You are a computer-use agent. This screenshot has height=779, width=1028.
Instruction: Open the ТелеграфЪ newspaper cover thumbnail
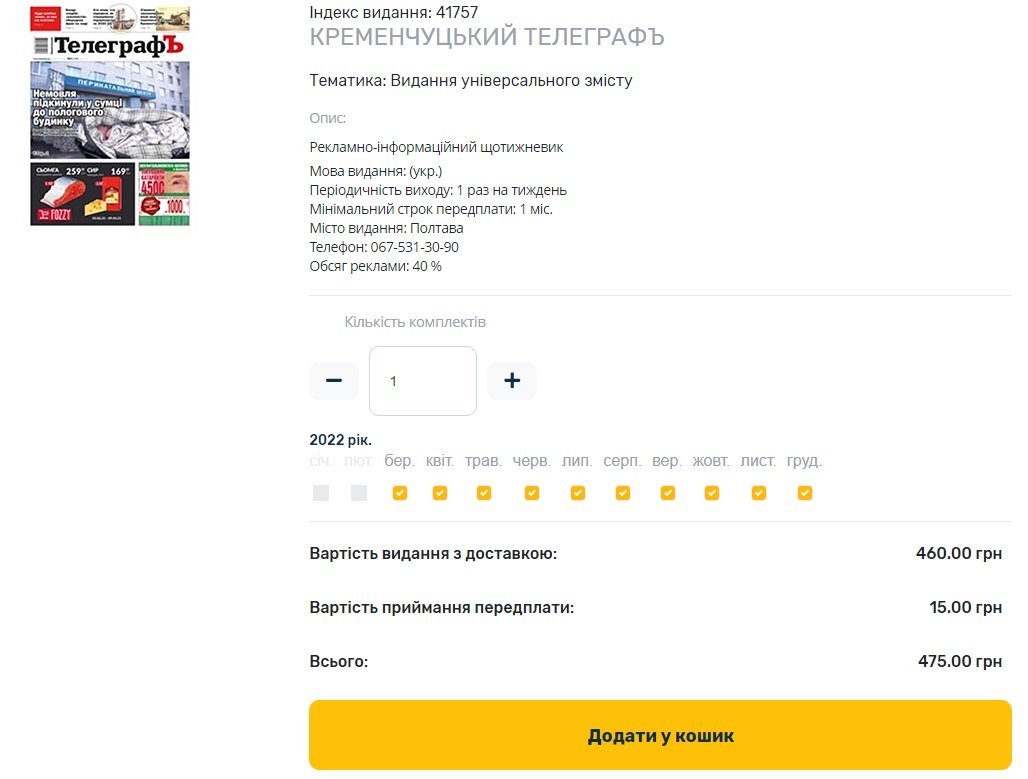110,116
